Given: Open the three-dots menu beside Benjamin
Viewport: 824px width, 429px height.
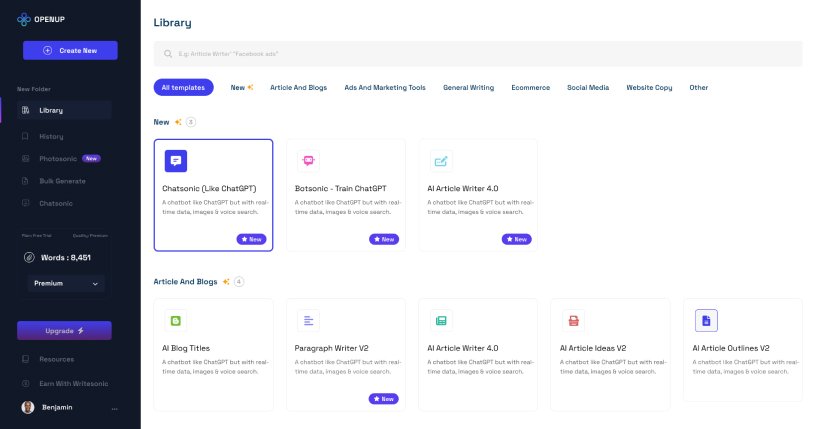Looking at the screenshot, I should click(x=114, y=408).
